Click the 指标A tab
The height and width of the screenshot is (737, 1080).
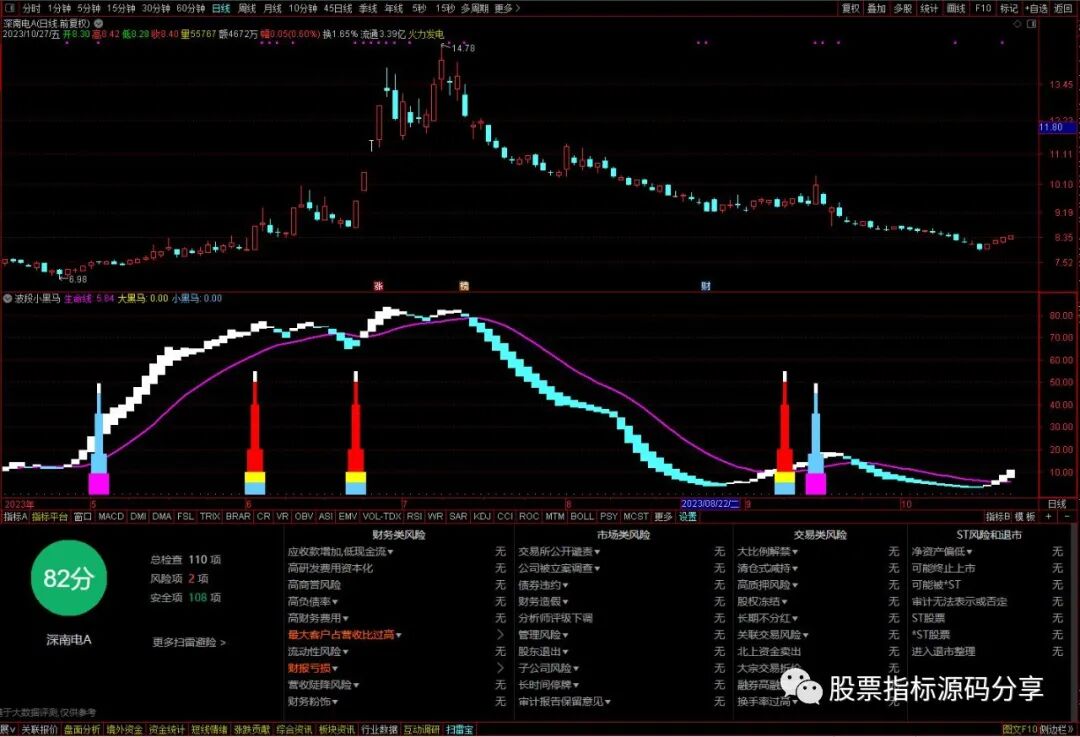[15, 516]
